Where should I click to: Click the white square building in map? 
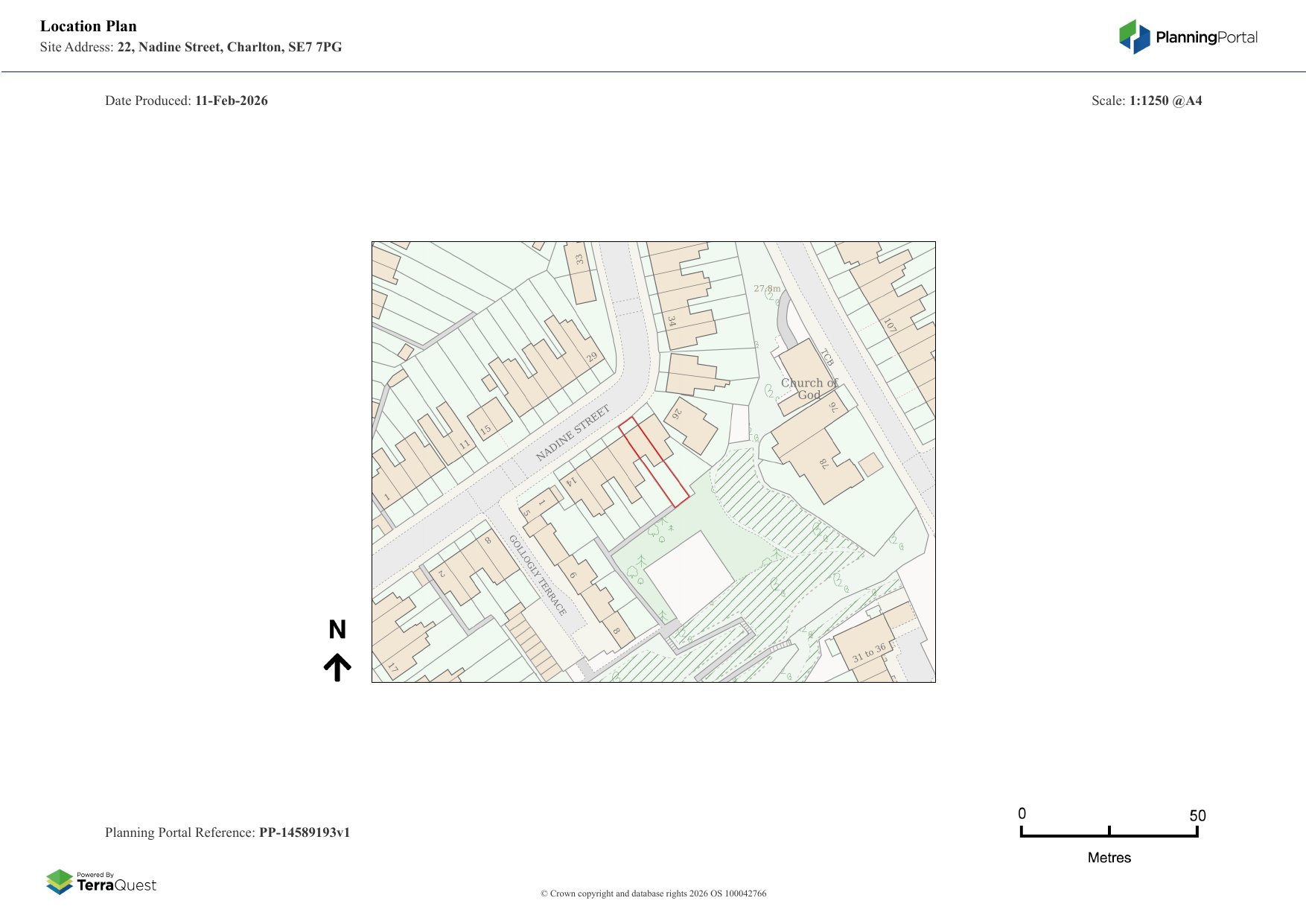click(689, 571)
